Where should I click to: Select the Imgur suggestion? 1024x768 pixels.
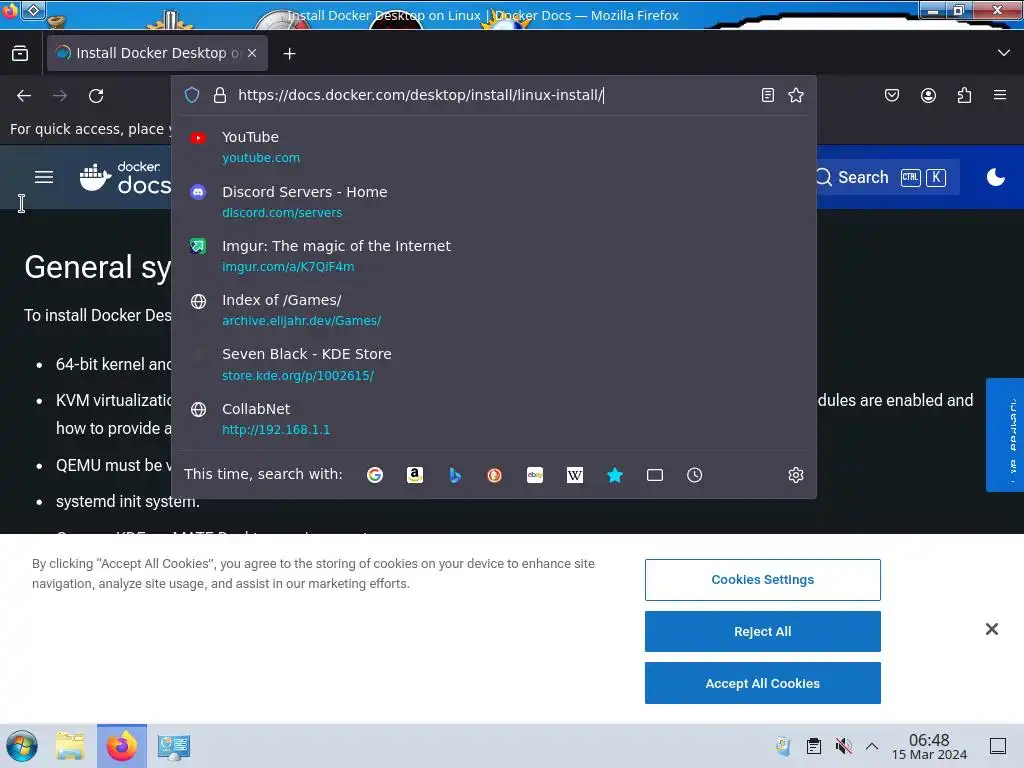(x=494, y=256)
